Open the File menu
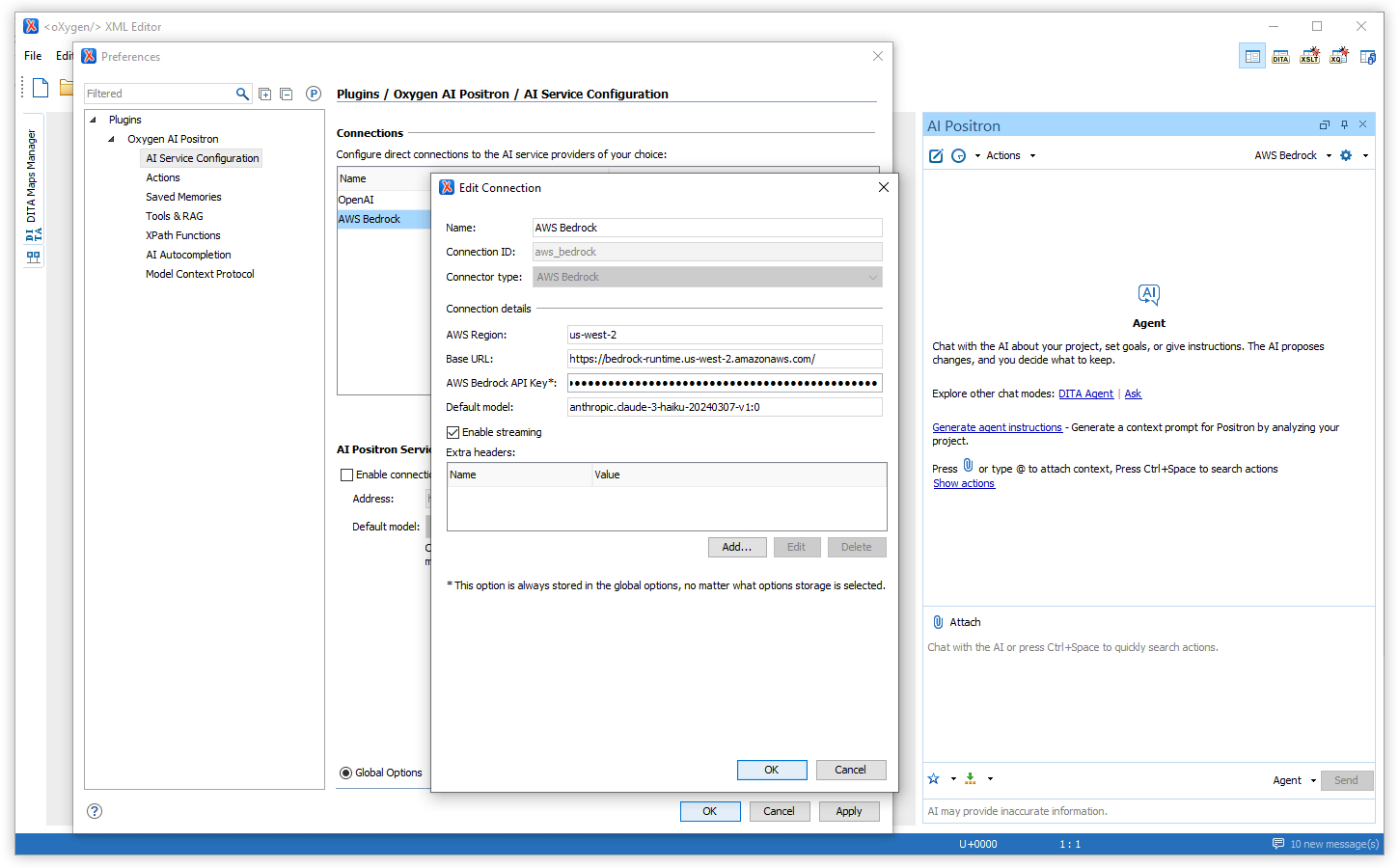This screenshot has width=1399, height=868. pos(33,56)
